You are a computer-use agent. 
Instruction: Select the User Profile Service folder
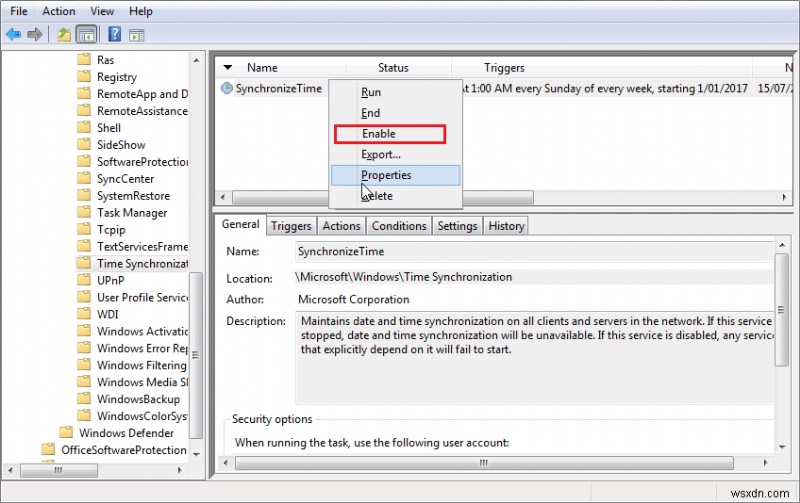(x=142, y=297)
